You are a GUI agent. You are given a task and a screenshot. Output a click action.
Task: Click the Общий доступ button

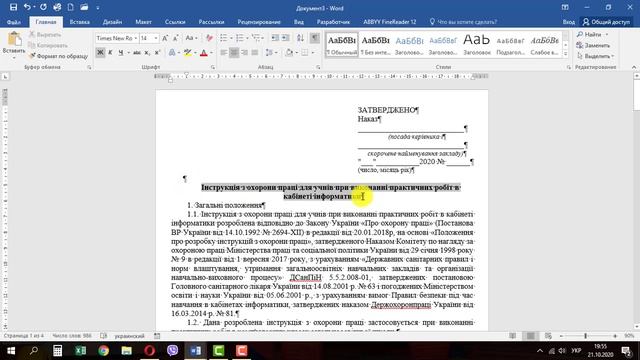(x=606, y=22)
